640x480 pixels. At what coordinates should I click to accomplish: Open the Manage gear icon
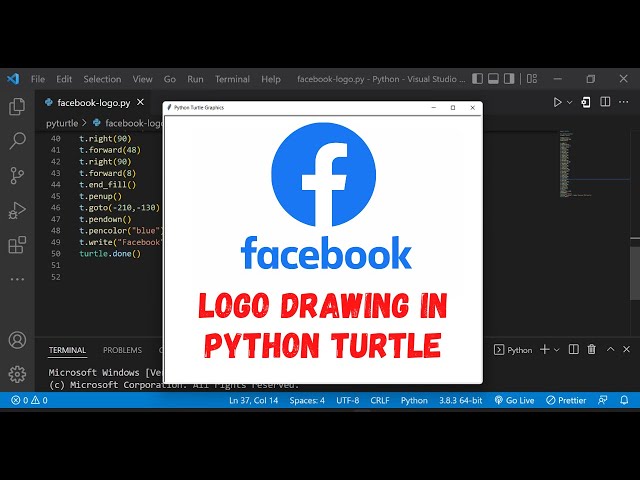point(17,374)
